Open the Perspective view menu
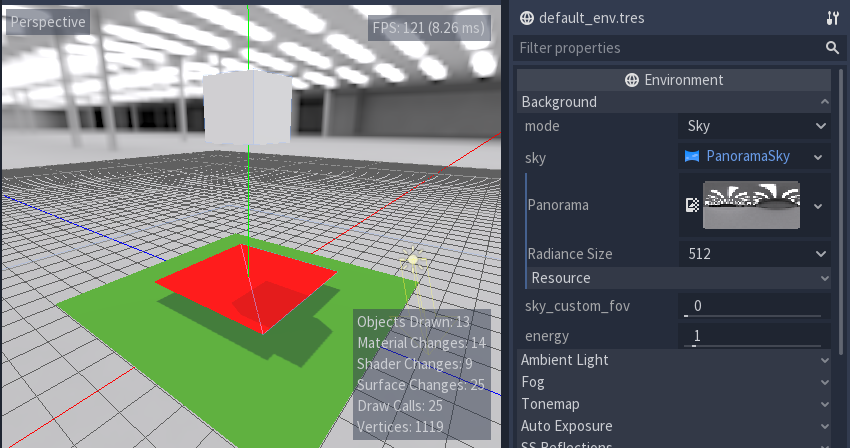The height and width of the screenshot is (448, 850). [48, 22]
